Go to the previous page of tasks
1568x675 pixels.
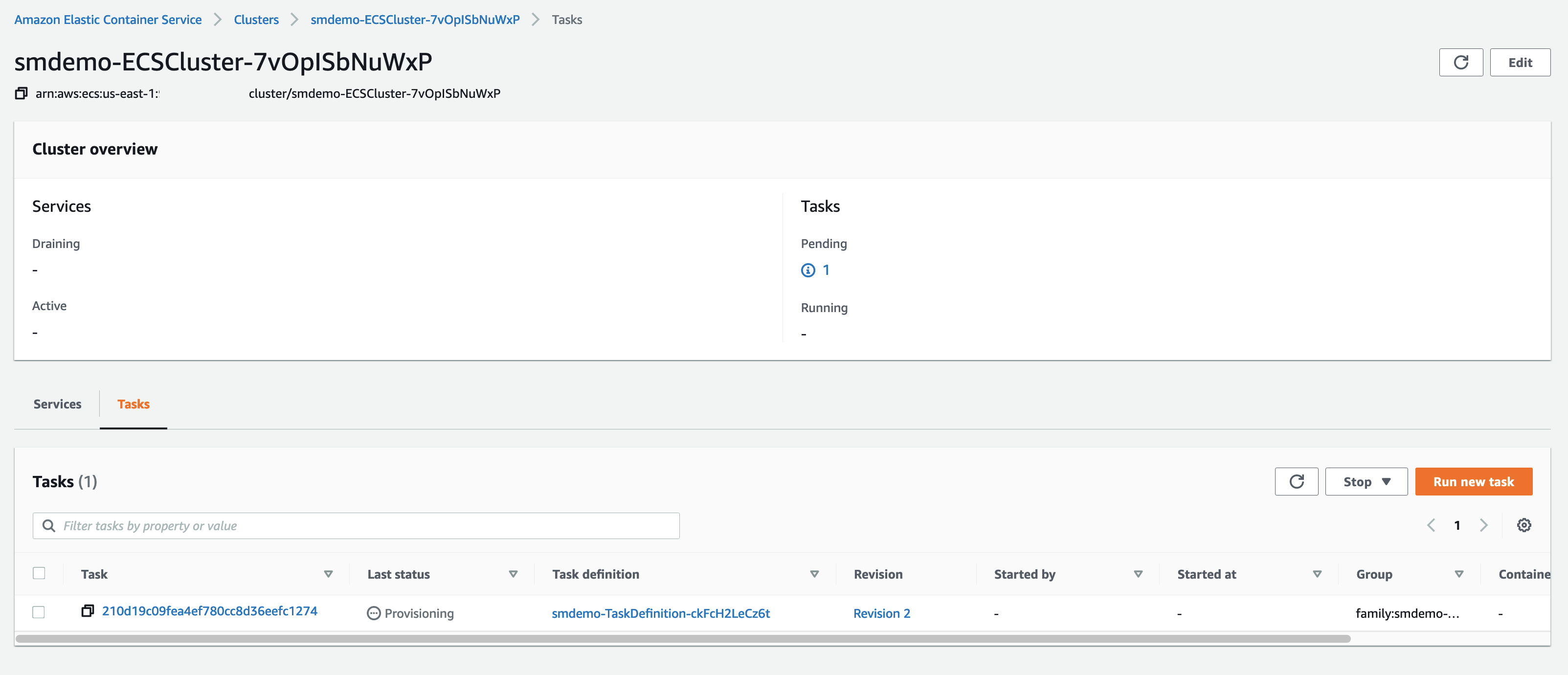(x=1431, y=525)
